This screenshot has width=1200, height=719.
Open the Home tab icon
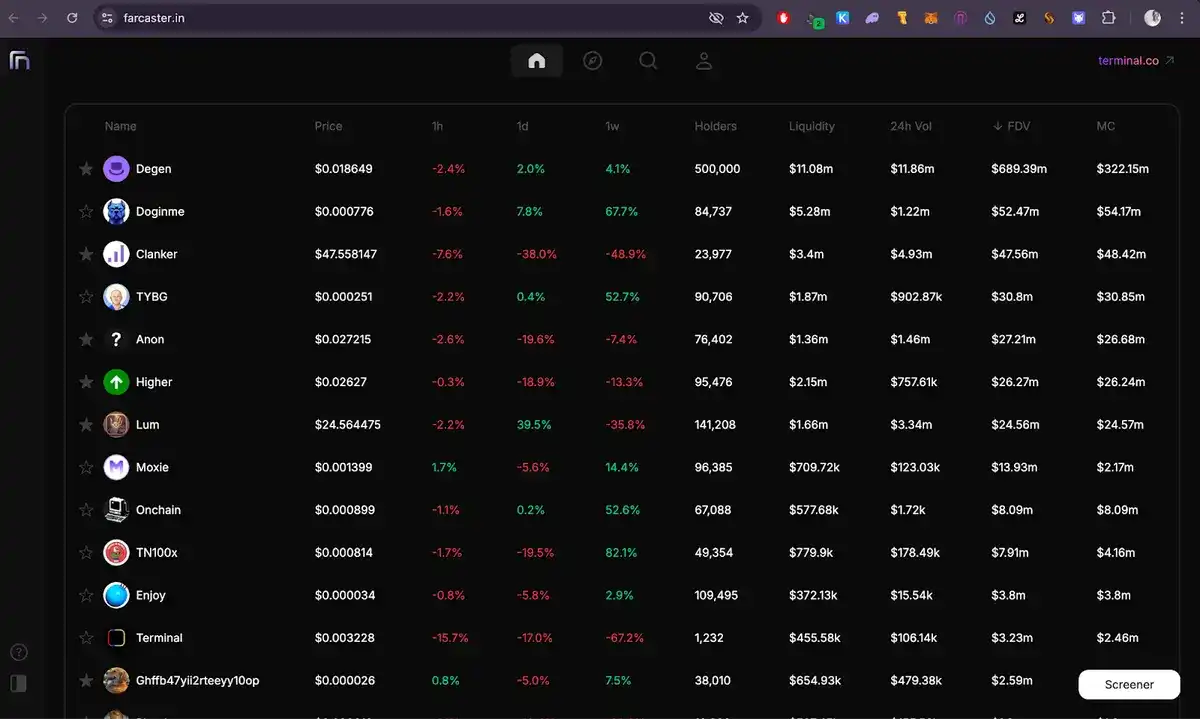pyautogui.click(x=537, y=61)
